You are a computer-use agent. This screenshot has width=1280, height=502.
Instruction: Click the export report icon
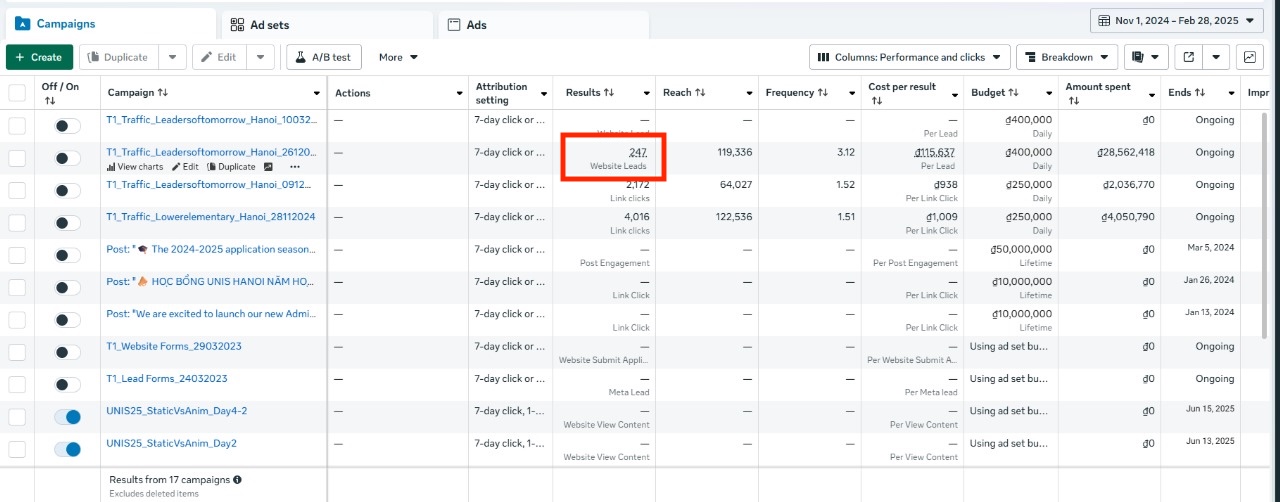tap(1187, 57)
